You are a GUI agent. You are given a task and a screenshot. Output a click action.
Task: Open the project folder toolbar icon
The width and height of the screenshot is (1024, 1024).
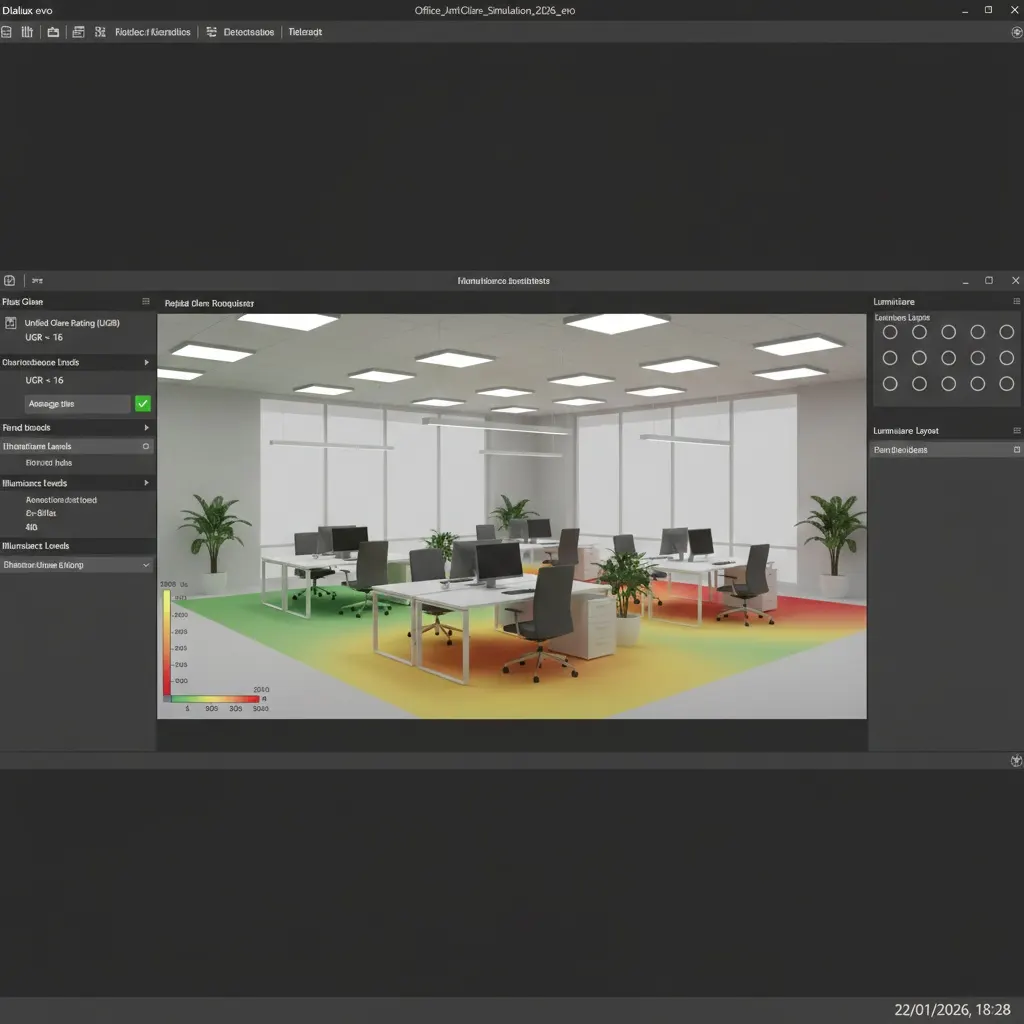(55, 31)
